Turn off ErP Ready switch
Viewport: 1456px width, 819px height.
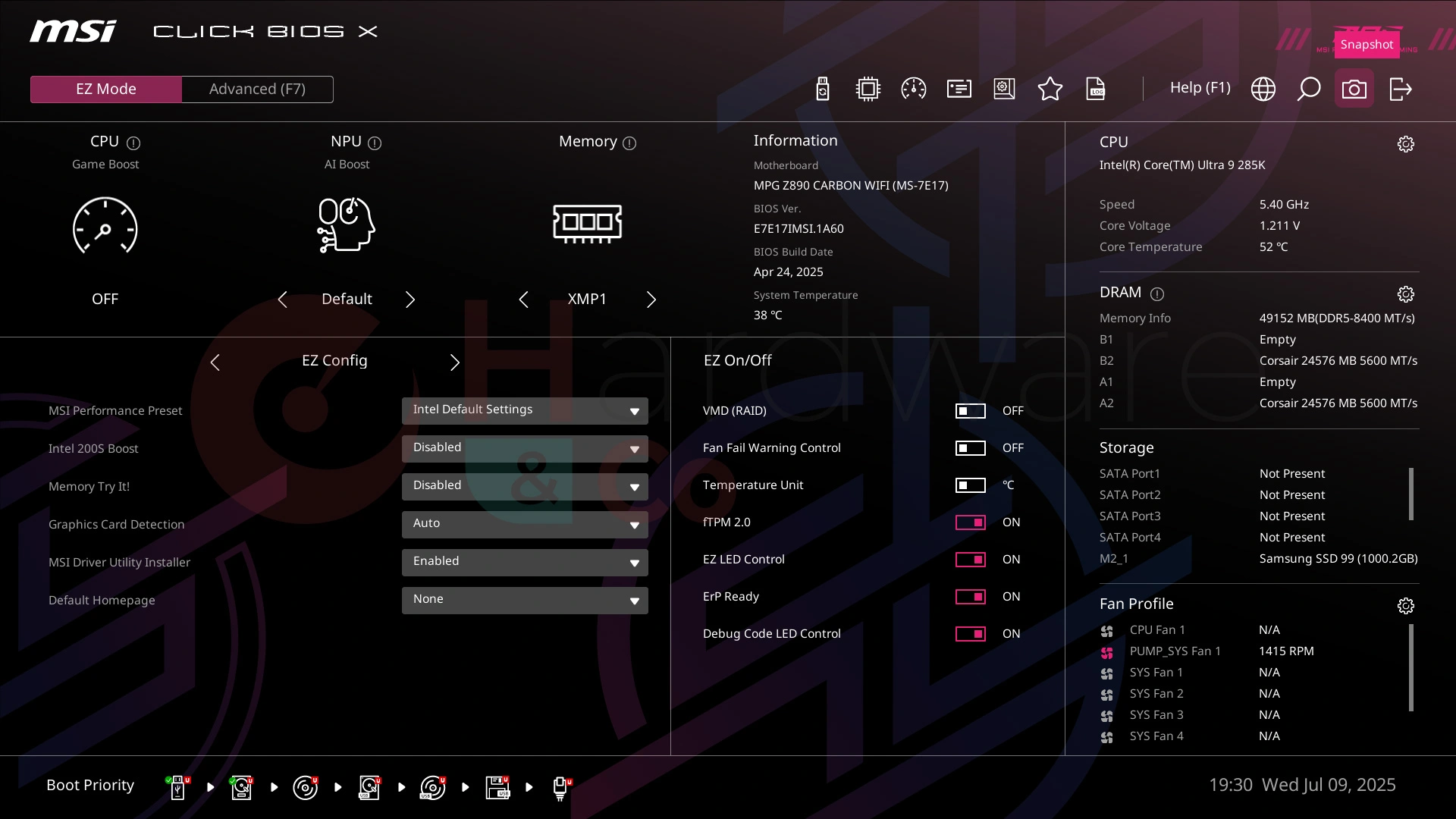point(971,597)
